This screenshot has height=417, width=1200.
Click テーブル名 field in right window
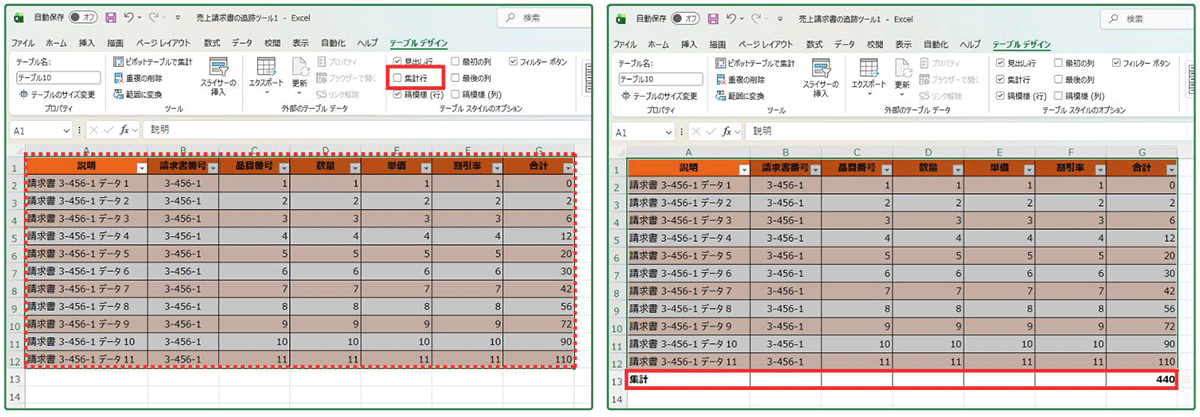pos(660,77)
